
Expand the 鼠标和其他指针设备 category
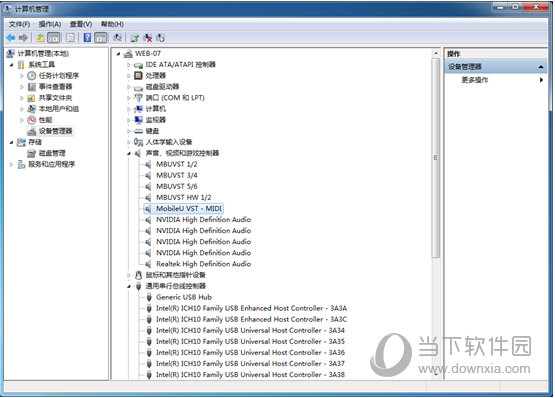[x=129, y=275]
